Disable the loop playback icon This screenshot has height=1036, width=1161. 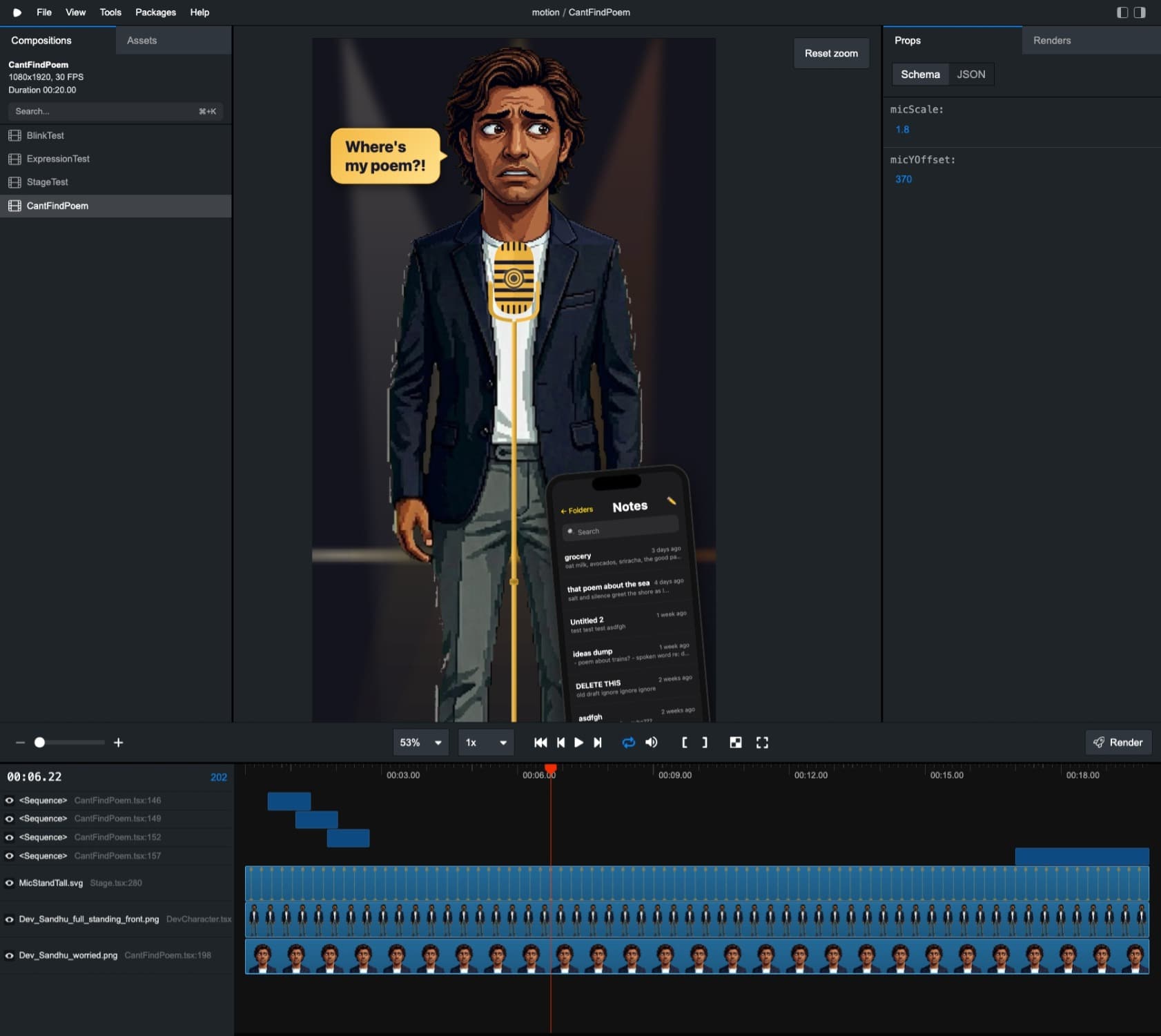[629, 743]
